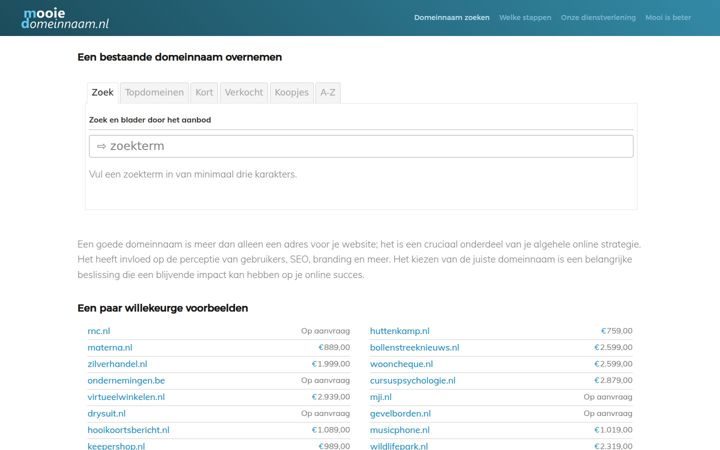Switch to the Verkocht tab

(x=244, y=93)
